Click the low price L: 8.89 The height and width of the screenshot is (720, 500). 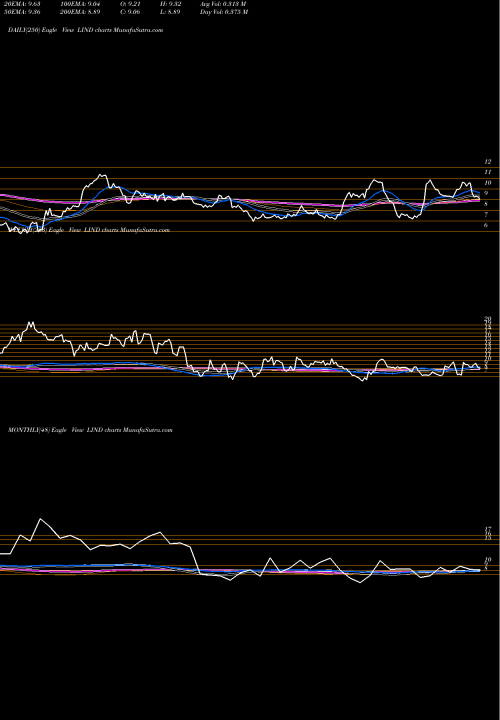pyautogui.click(x=170, y=12)
